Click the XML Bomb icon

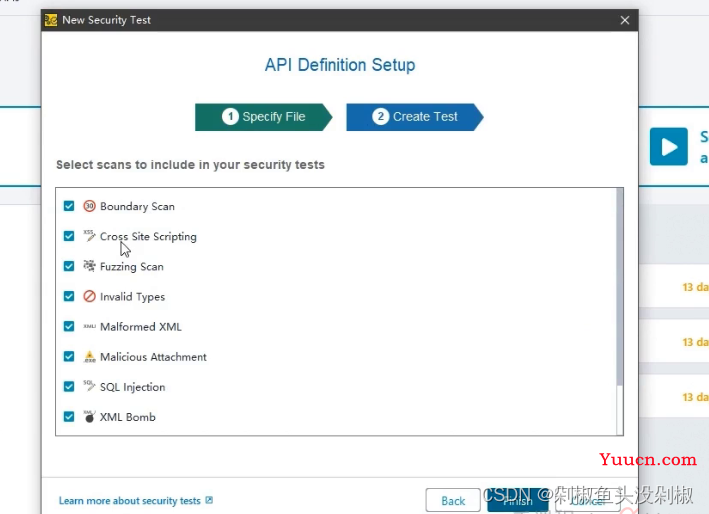89,416
